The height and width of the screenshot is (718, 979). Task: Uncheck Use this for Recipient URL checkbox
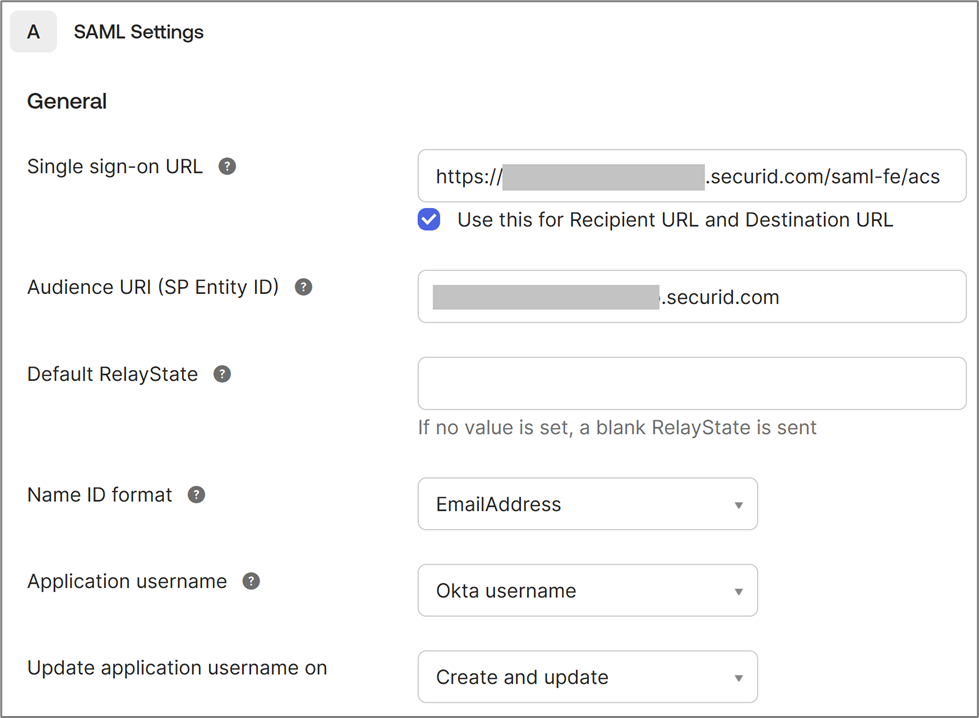click(429, 220)
